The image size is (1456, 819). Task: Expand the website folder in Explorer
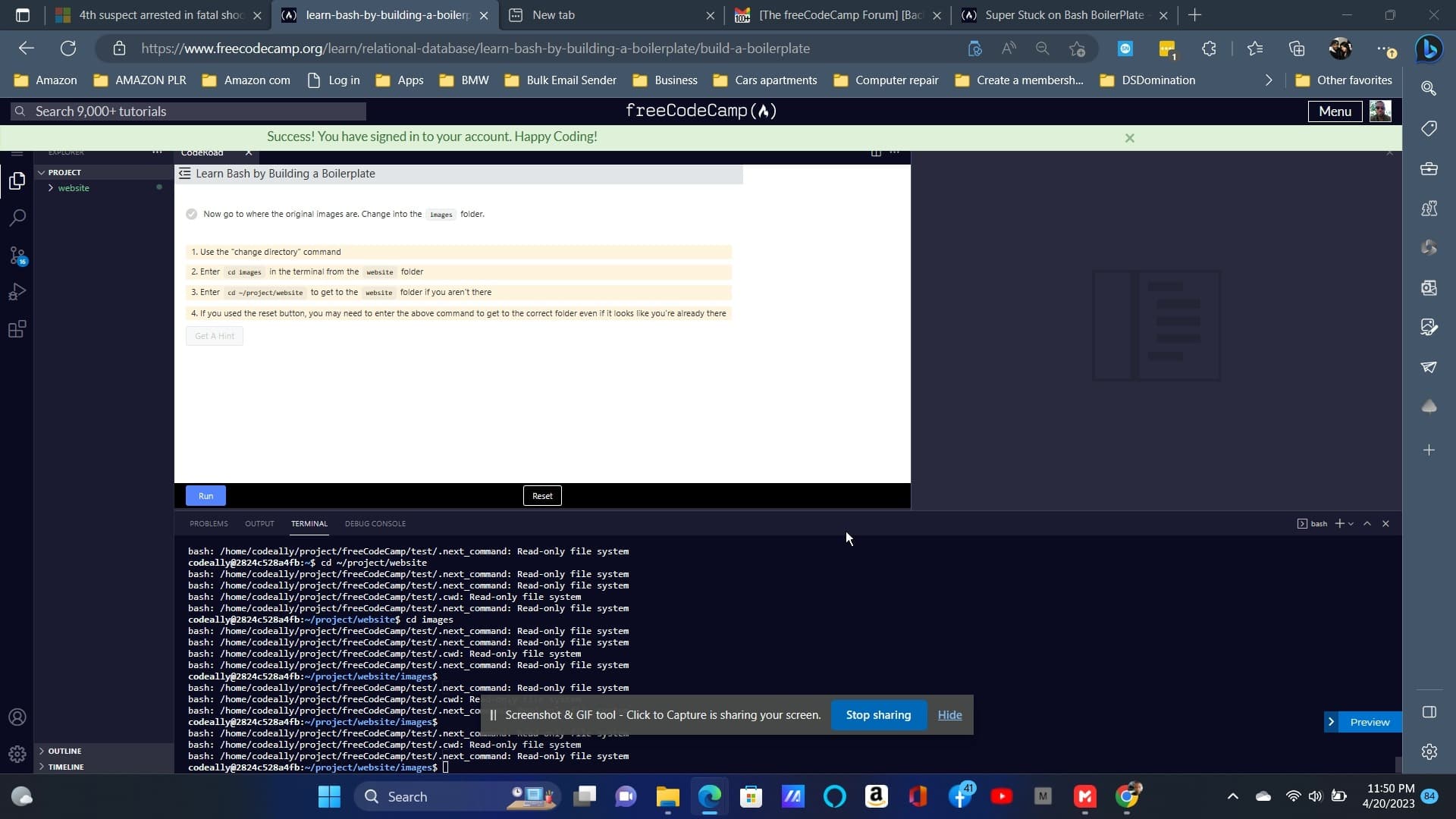point(73,188)
